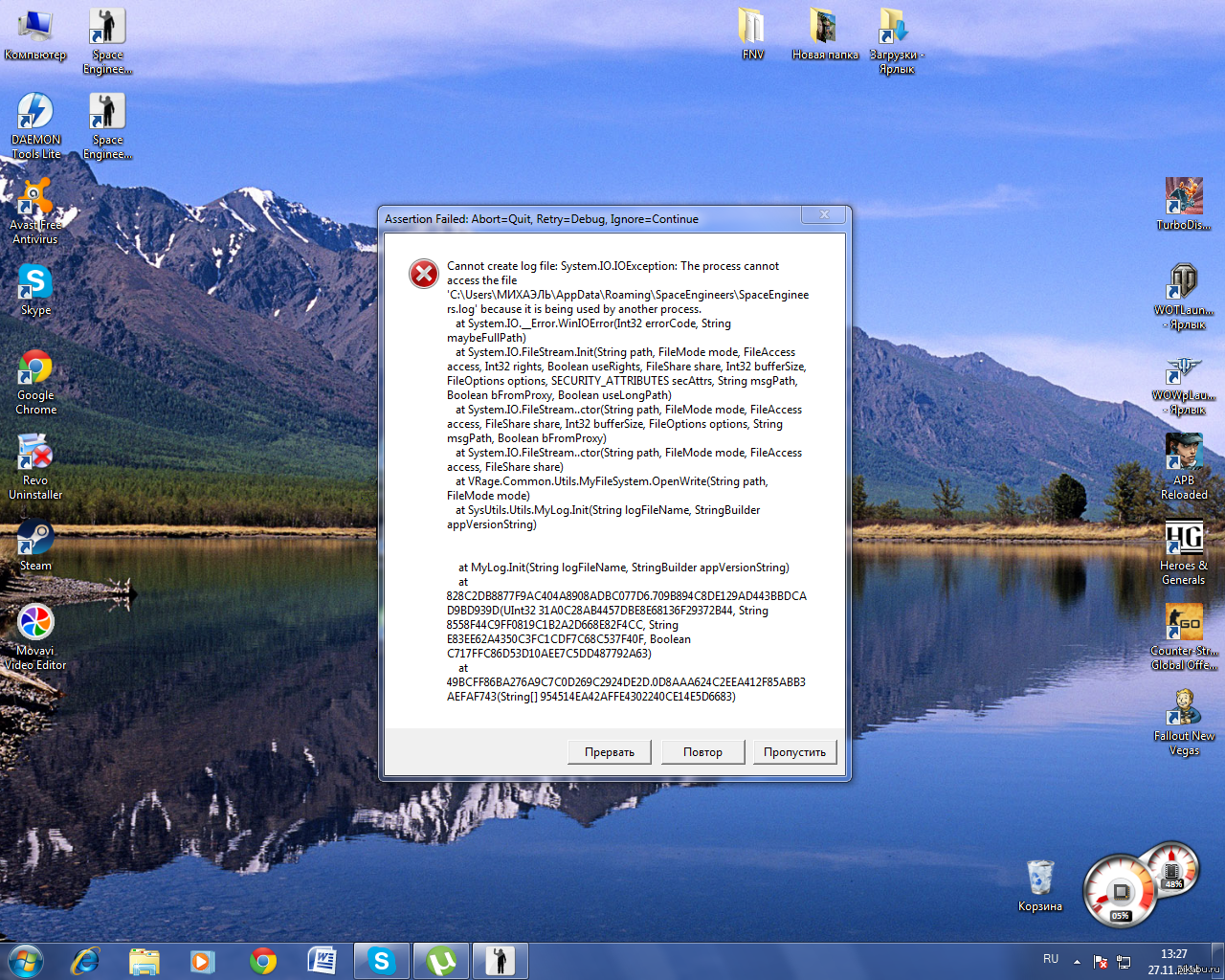
Task: Select Counter-Strike Global Offensive desktop icon
Action: pos(1184,625)
